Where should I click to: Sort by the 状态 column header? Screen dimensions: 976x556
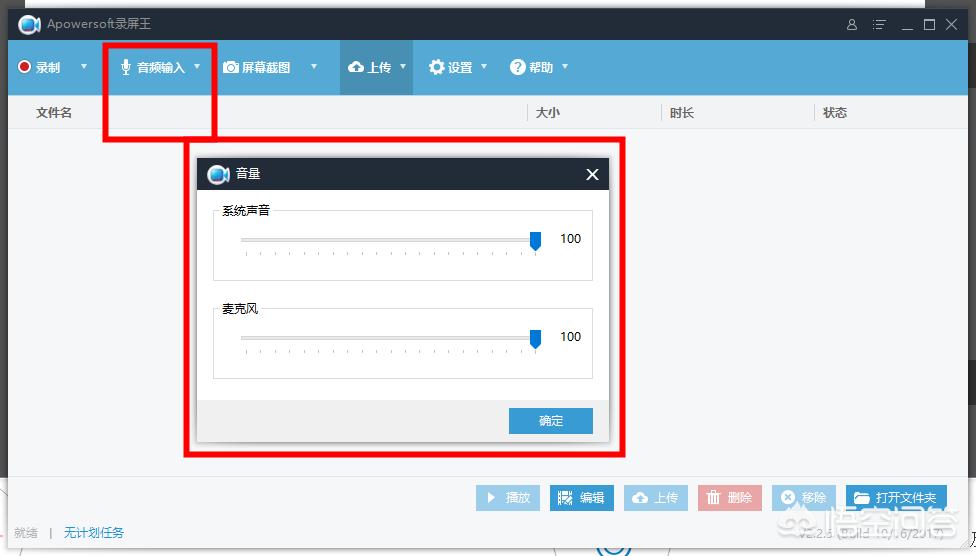[x=835, y=113]
